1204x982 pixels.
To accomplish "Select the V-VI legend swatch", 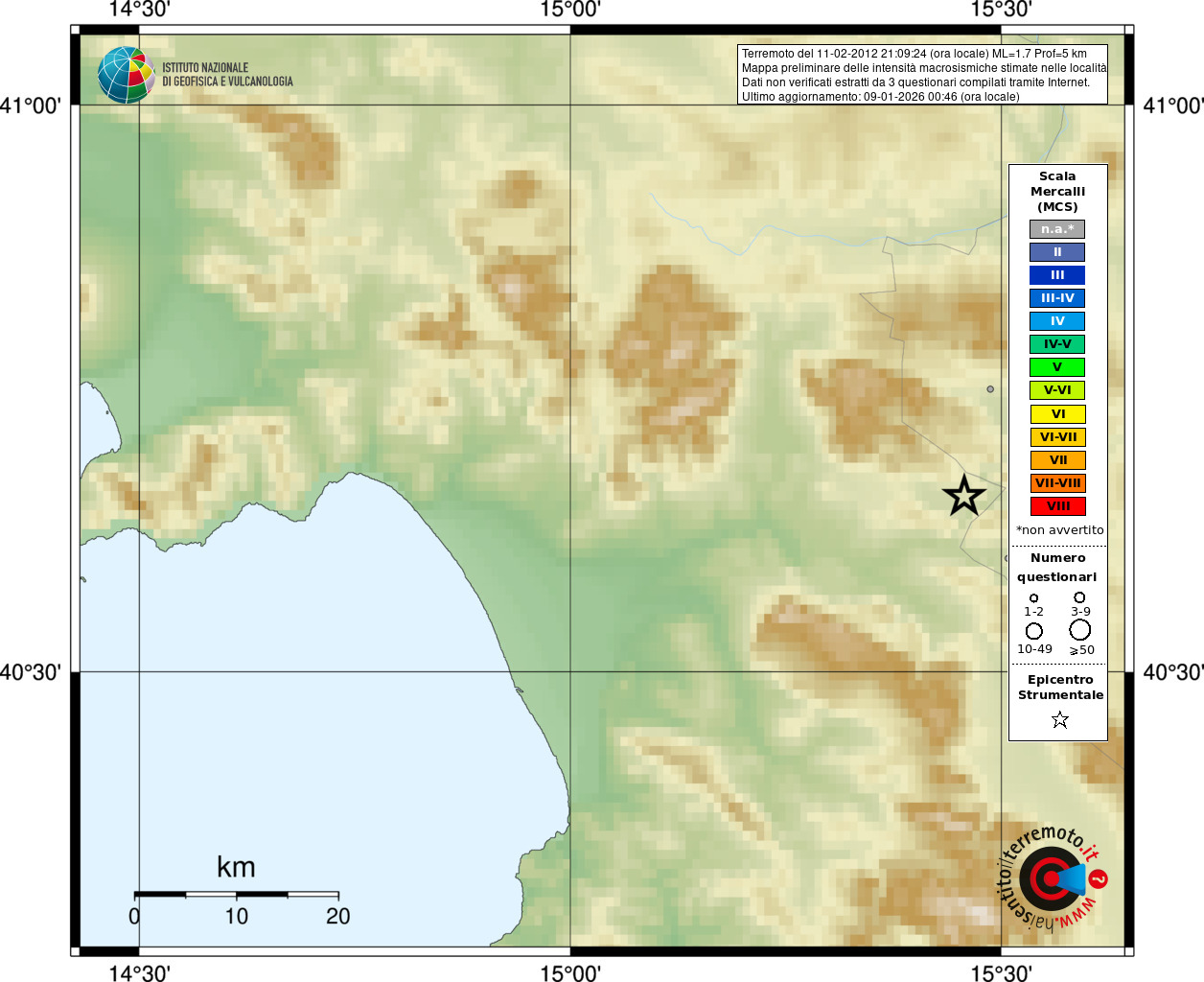I will click(1057, 390).
